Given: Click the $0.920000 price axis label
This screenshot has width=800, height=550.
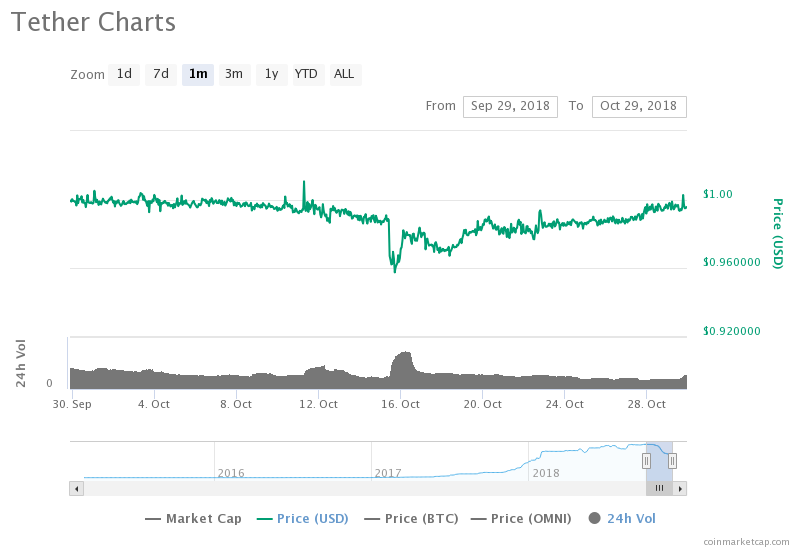Looking at the screenshot, I should (732, 331).
